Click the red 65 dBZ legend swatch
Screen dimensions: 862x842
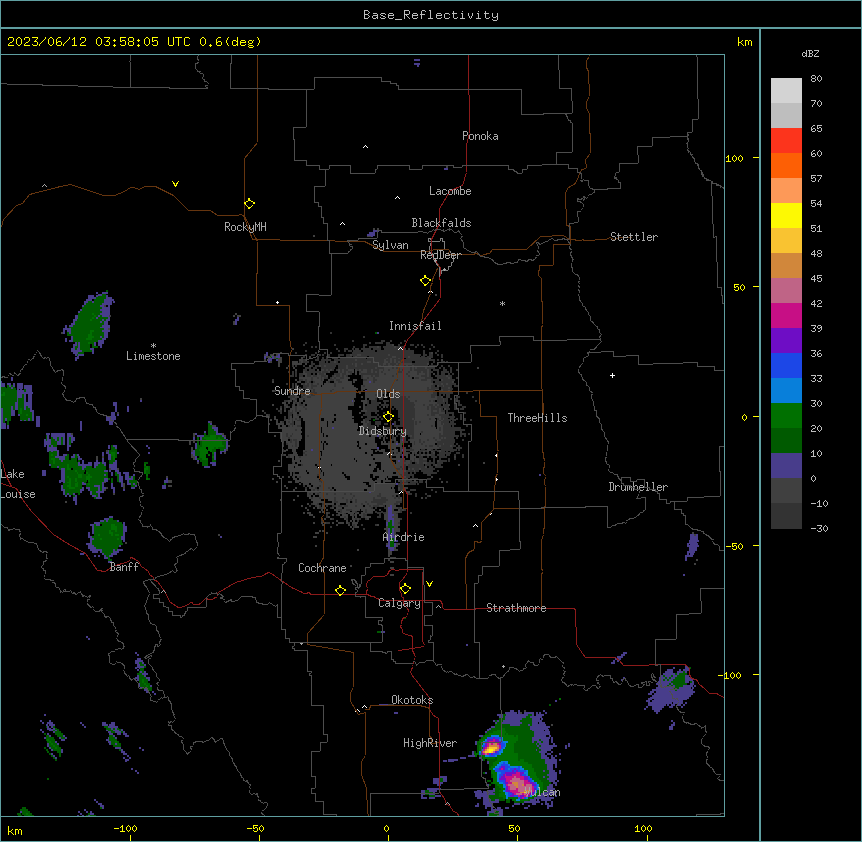[786, 141]
